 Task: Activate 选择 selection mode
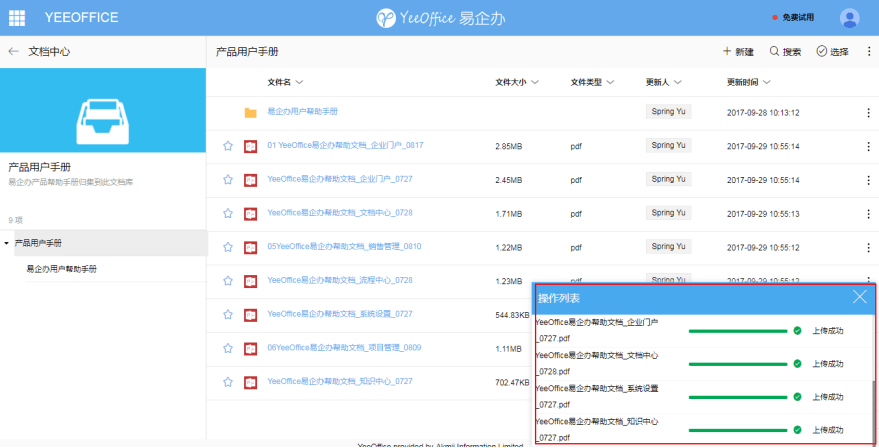[832, 52]
